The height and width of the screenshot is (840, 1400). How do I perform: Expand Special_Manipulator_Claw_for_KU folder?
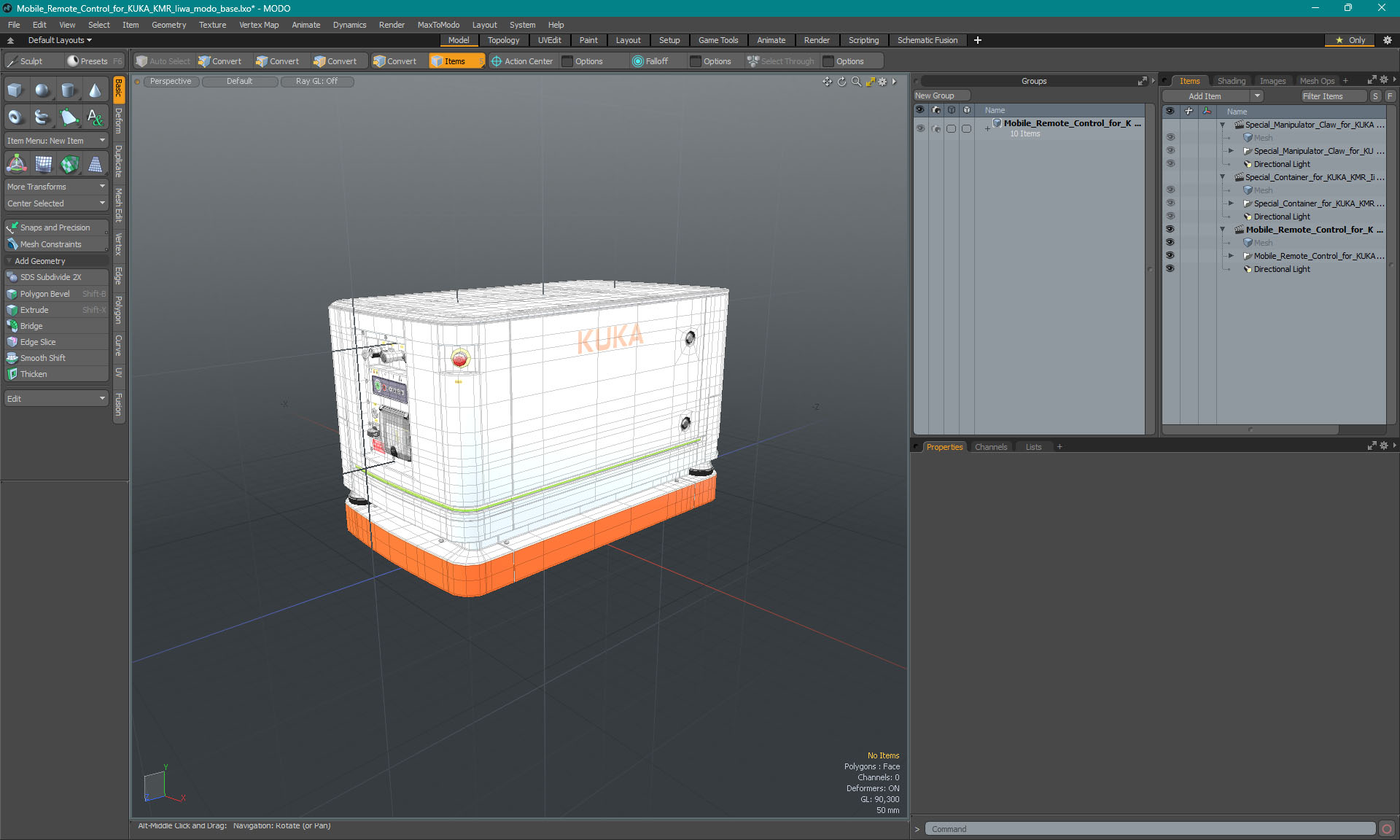point(1232,151)
